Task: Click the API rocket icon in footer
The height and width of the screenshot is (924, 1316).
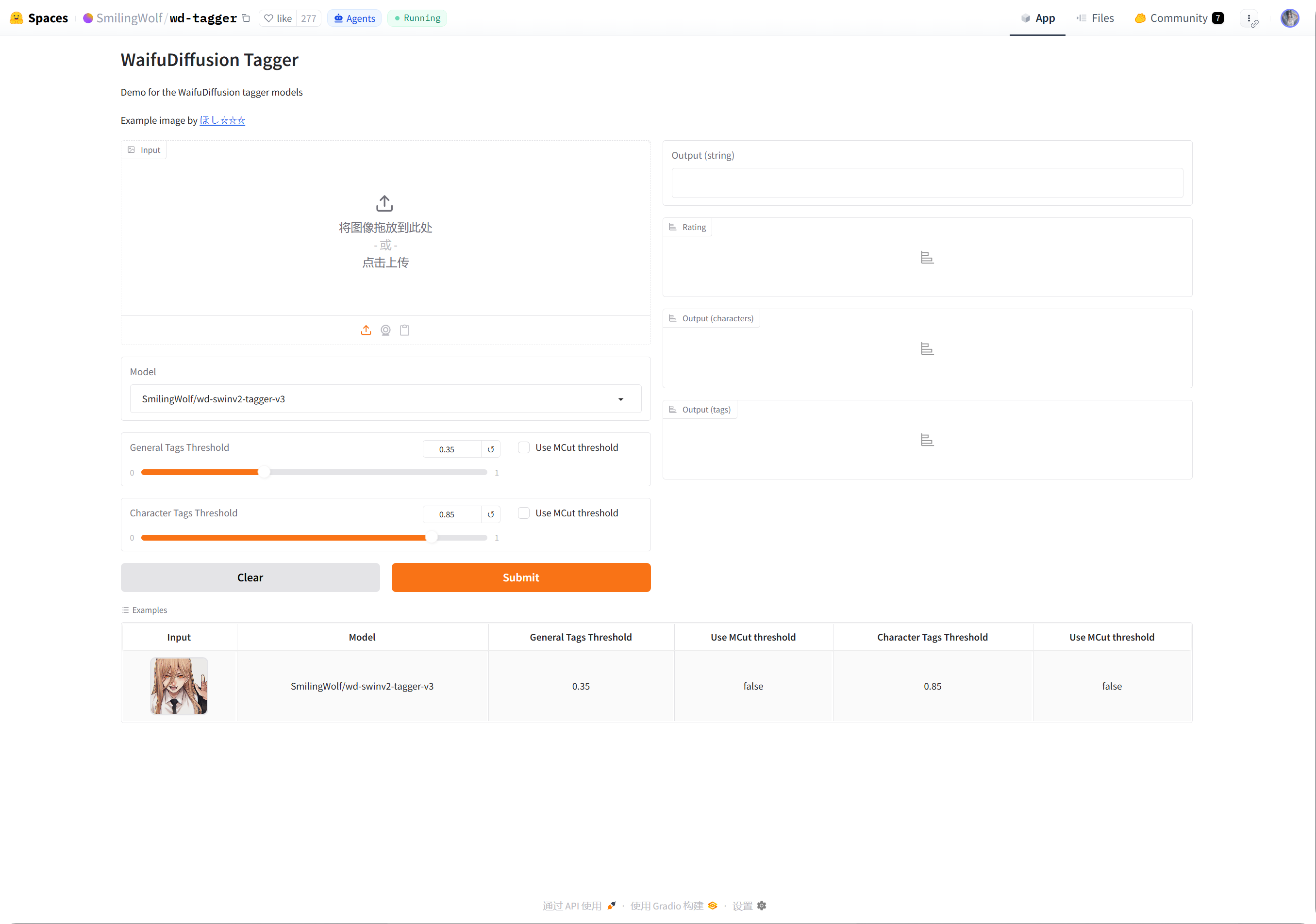Action: click(x=612, y=906)
